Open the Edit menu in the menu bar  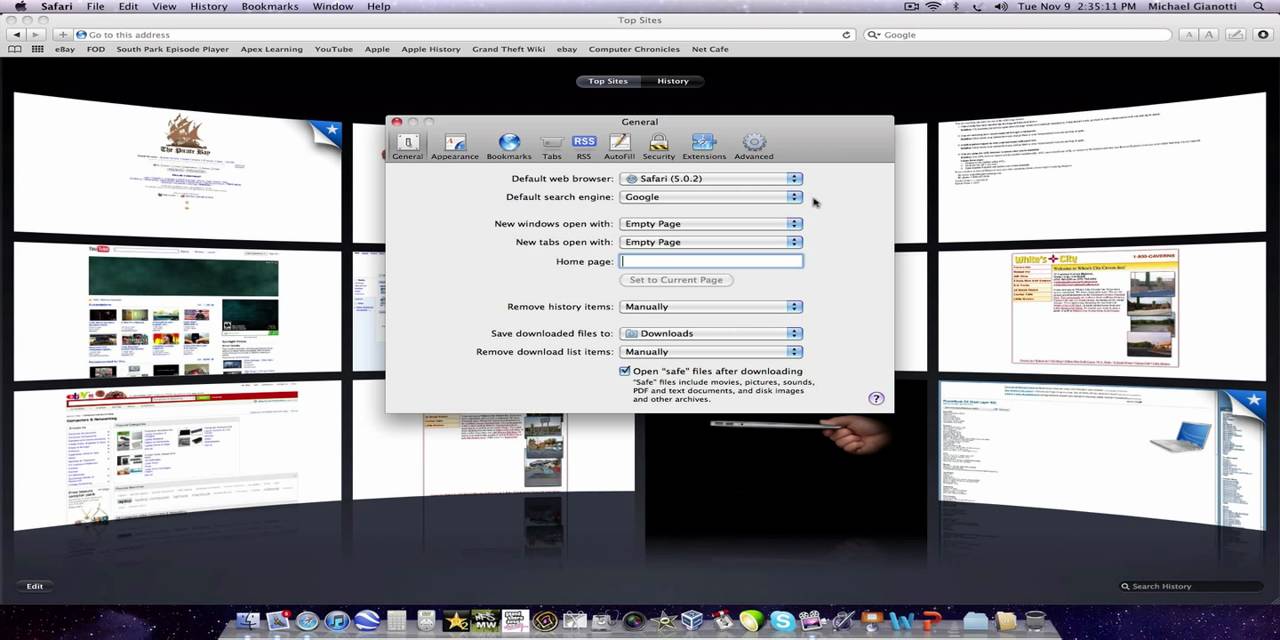click(129, 6)
